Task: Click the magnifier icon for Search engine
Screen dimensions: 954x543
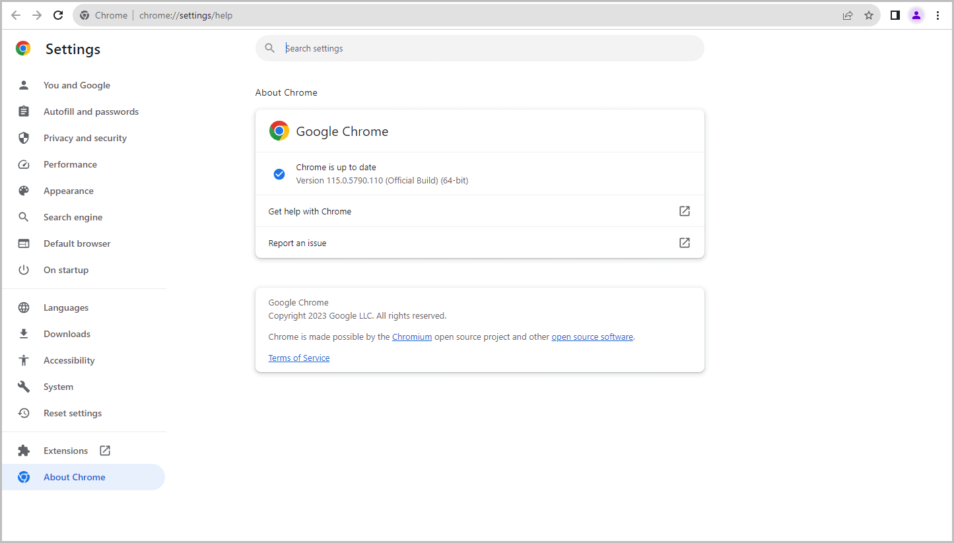Action: click(24, 217)
